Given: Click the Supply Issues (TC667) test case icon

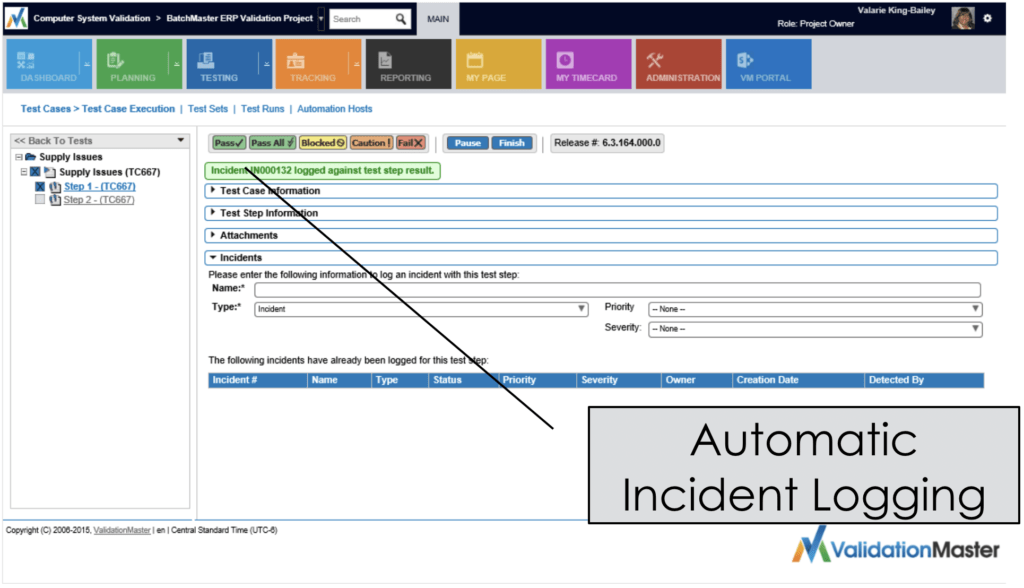Looking at the screenshot, I should point(50,172).
